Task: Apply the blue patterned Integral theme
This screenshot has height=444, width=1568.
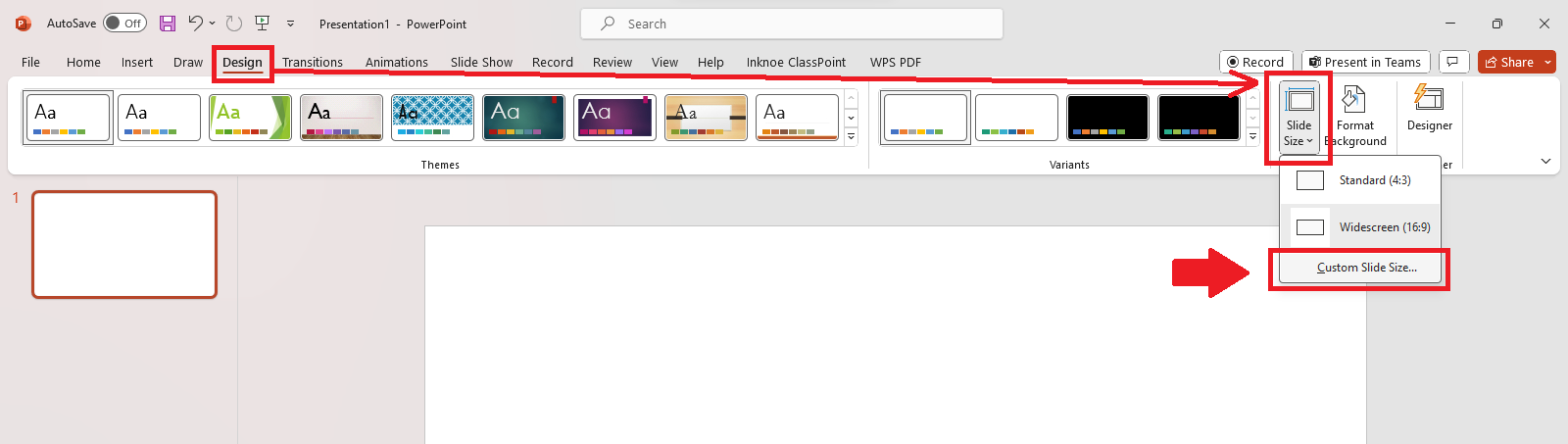Action: tap(432, 118)
